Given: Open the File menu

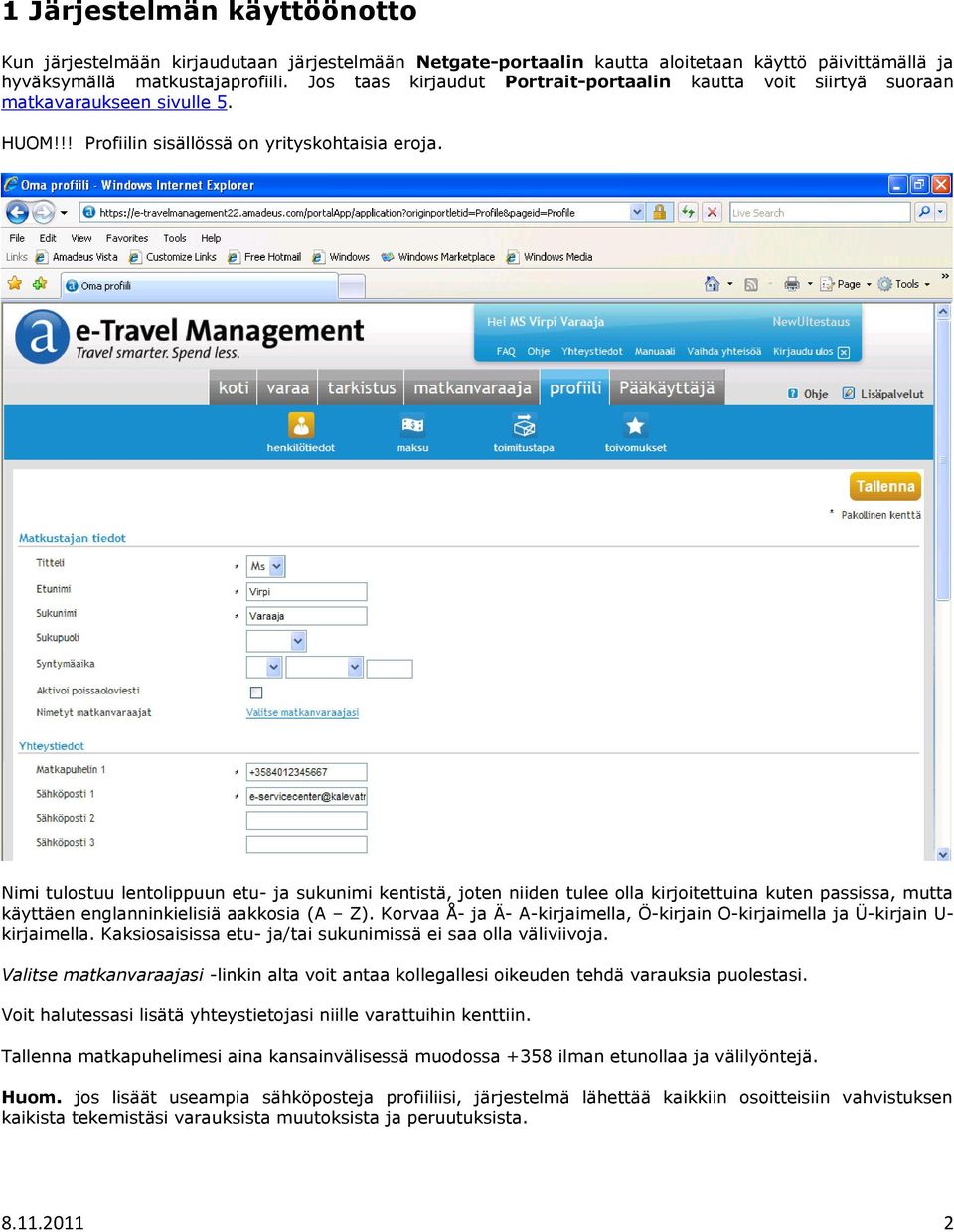Looking at the screenshot, I should [17, 238].
